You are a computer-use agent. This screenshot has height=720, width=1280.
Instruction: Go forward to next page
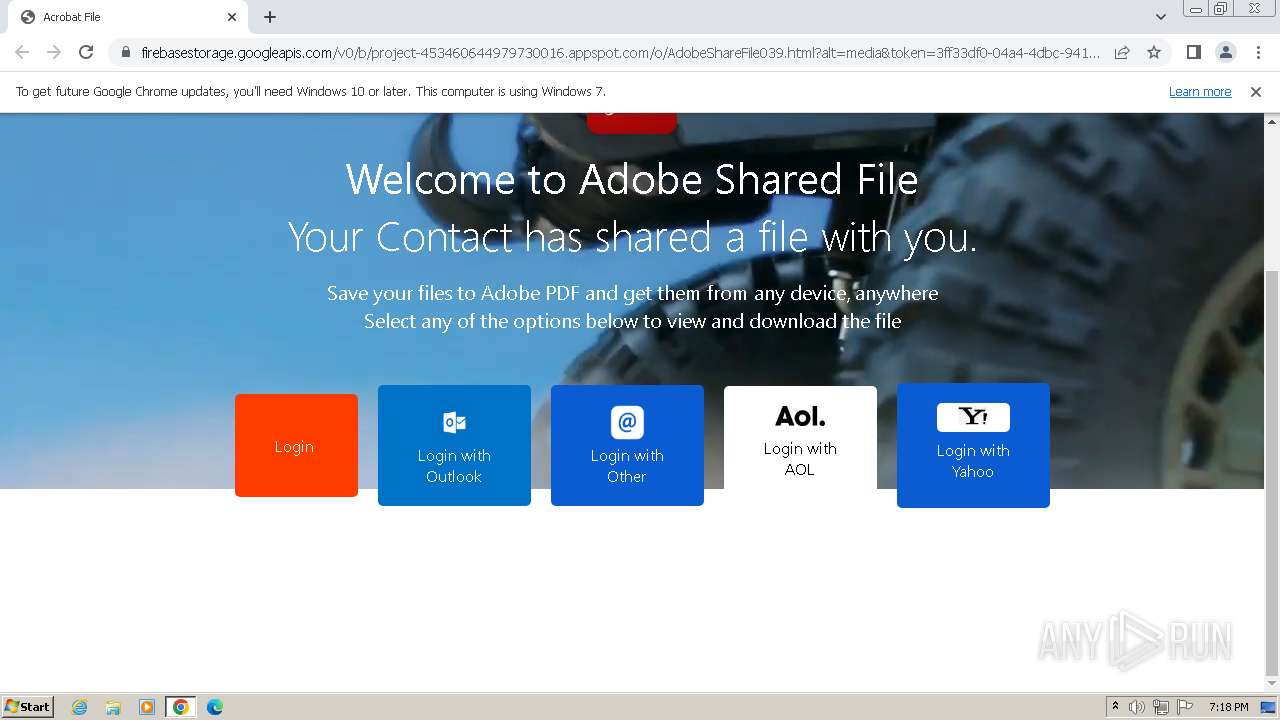(x=54, y=52)
